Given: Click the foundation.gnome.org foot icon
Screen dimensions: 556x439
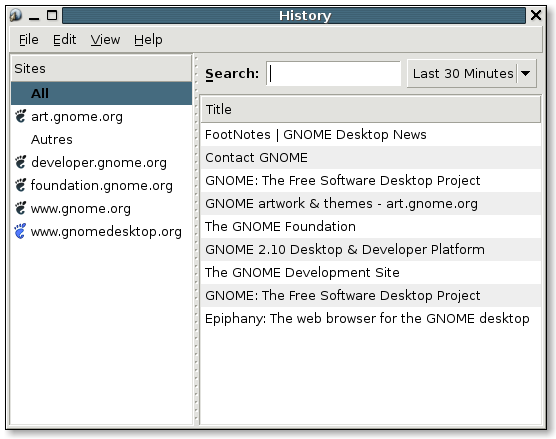Looking at the screenshot, I should tap(21, 185).
